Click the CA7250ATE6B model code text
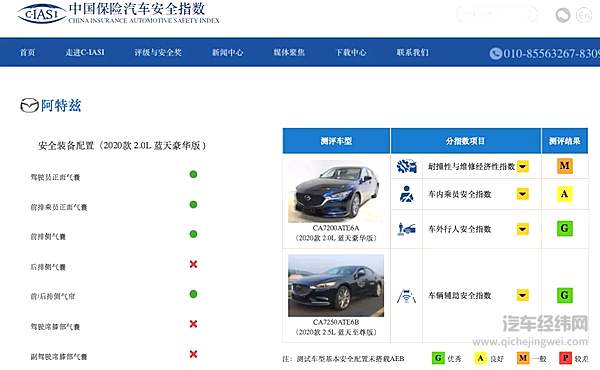Image resolution: width=600 pixels, height=370 pixels. (x=336, y=322)
